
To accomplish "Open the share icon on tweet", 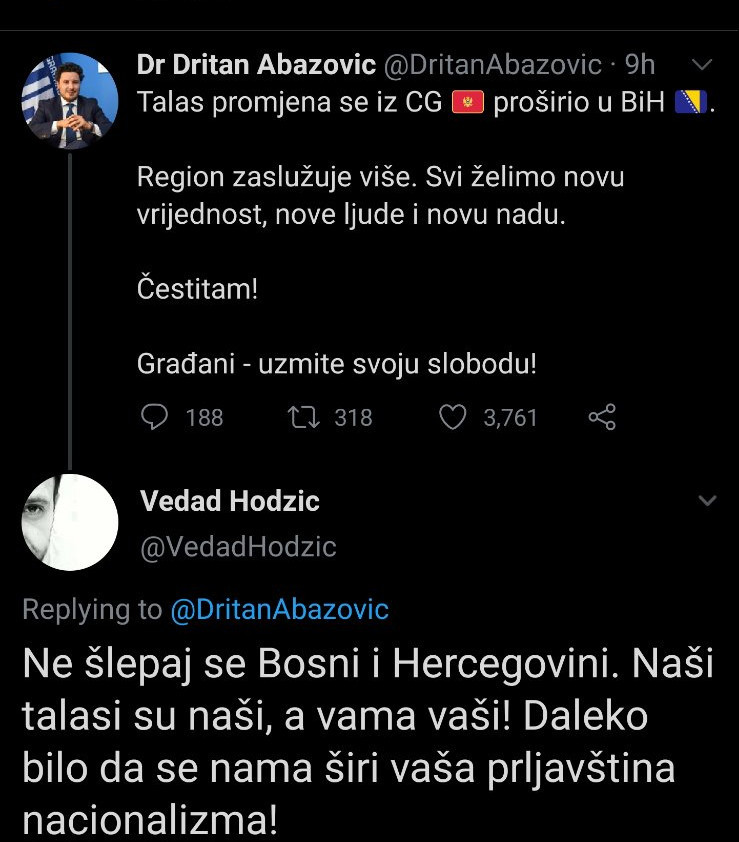I will coord(602,416).
